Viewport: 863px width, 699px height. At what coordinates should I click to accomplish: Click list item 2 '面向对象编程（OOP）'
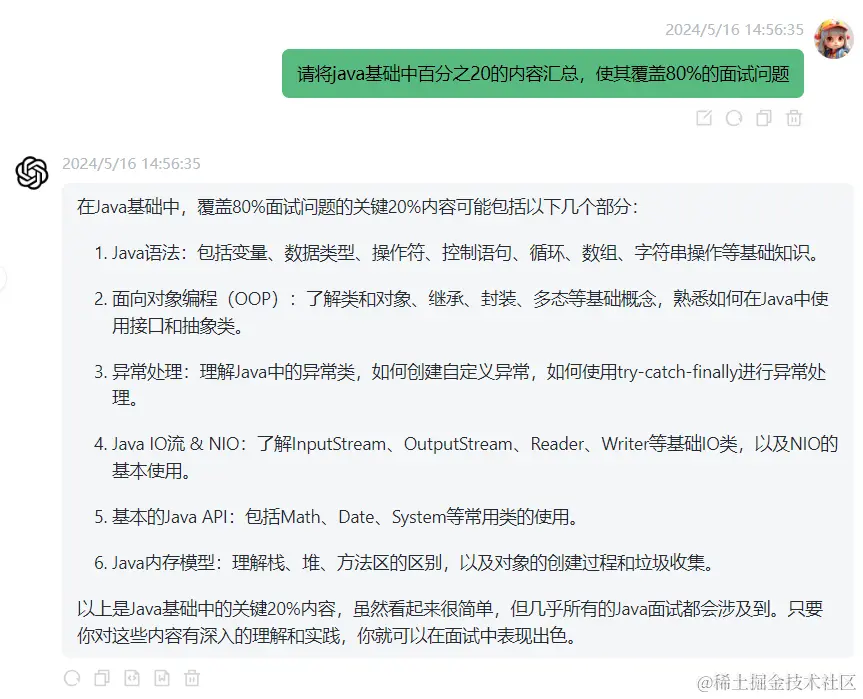coord(461,312)
